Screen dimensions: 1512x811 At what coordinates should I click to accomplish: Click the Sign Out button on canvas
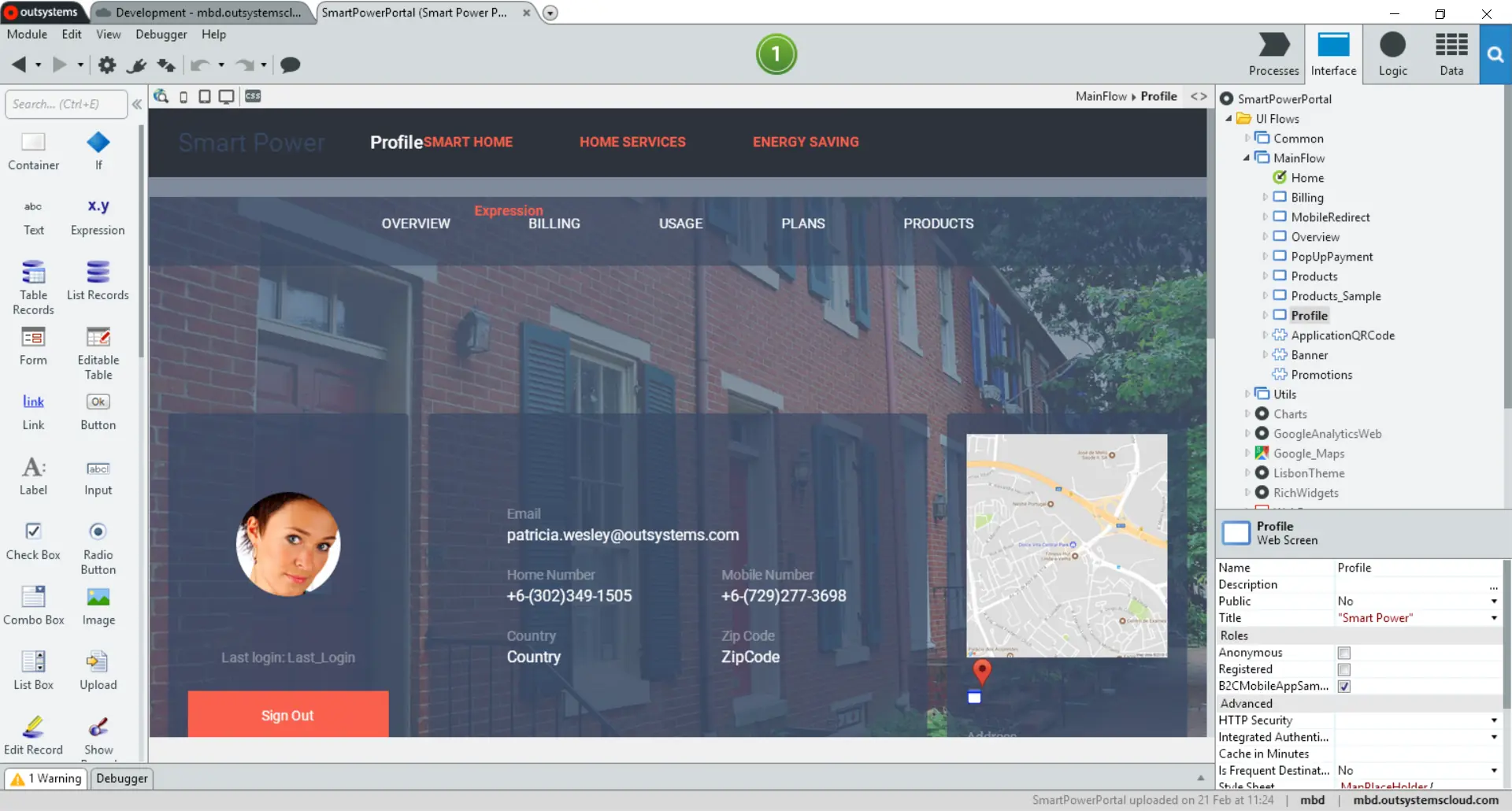point(287,714)
